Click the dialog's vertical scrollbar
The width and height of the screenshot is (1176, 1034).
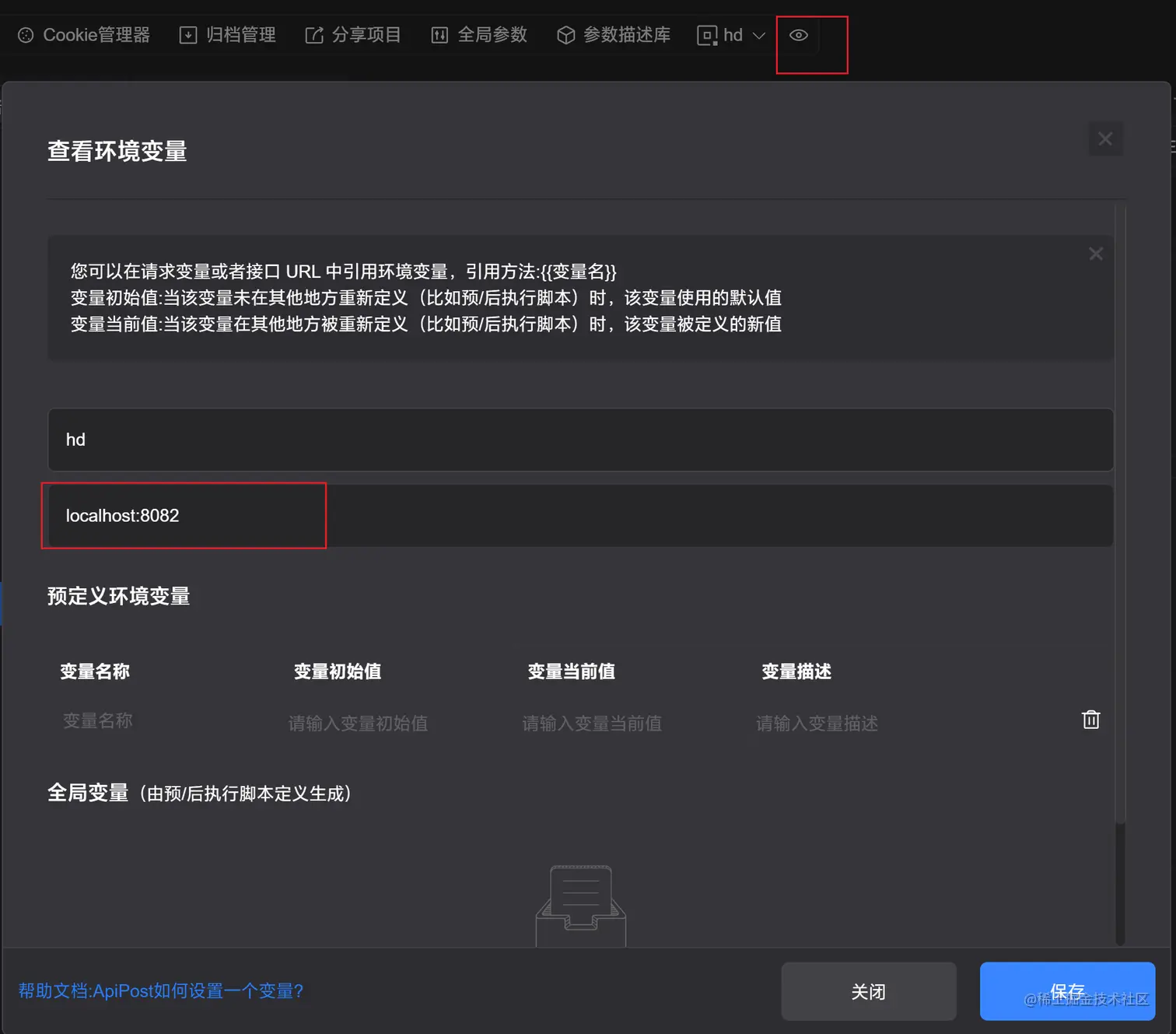point(1120,513)
